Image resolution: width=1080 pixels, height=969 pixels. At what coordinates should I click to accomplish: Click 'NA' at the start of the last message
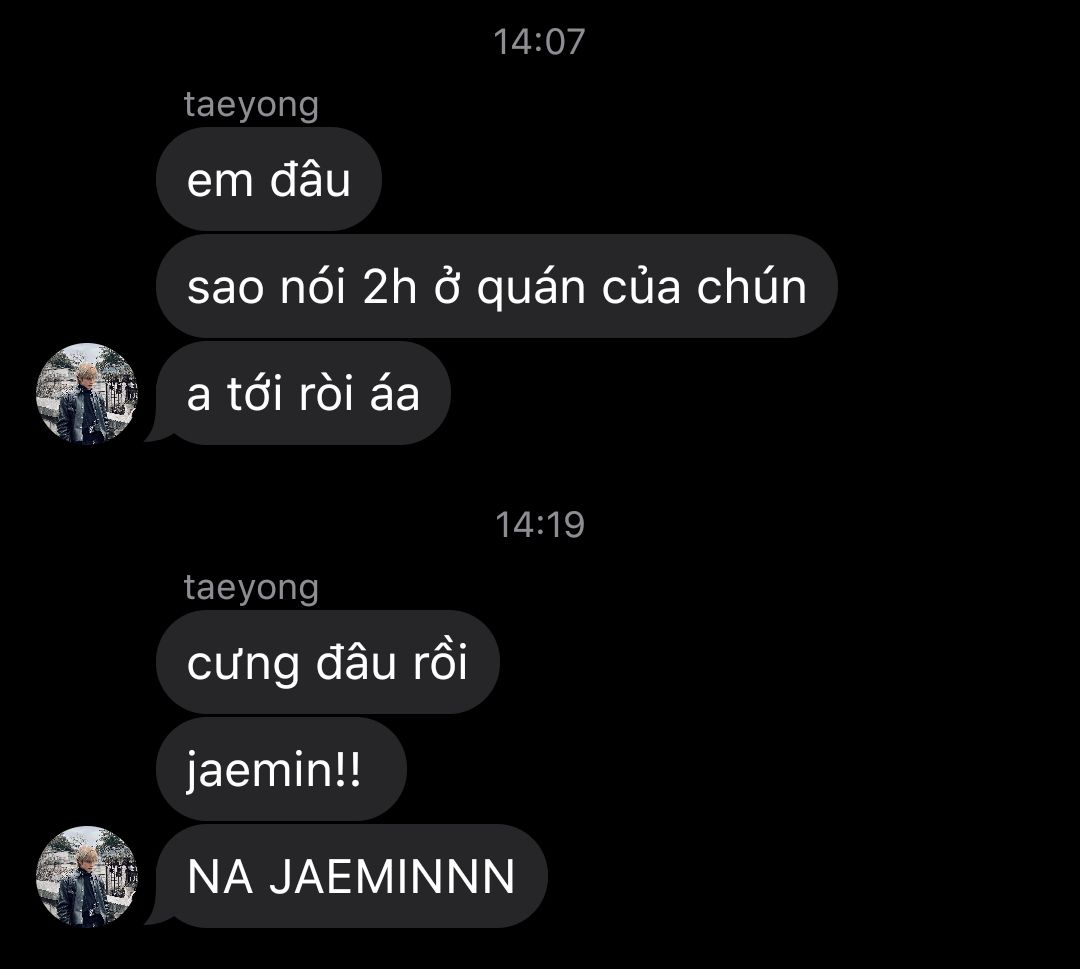point(220,877)
